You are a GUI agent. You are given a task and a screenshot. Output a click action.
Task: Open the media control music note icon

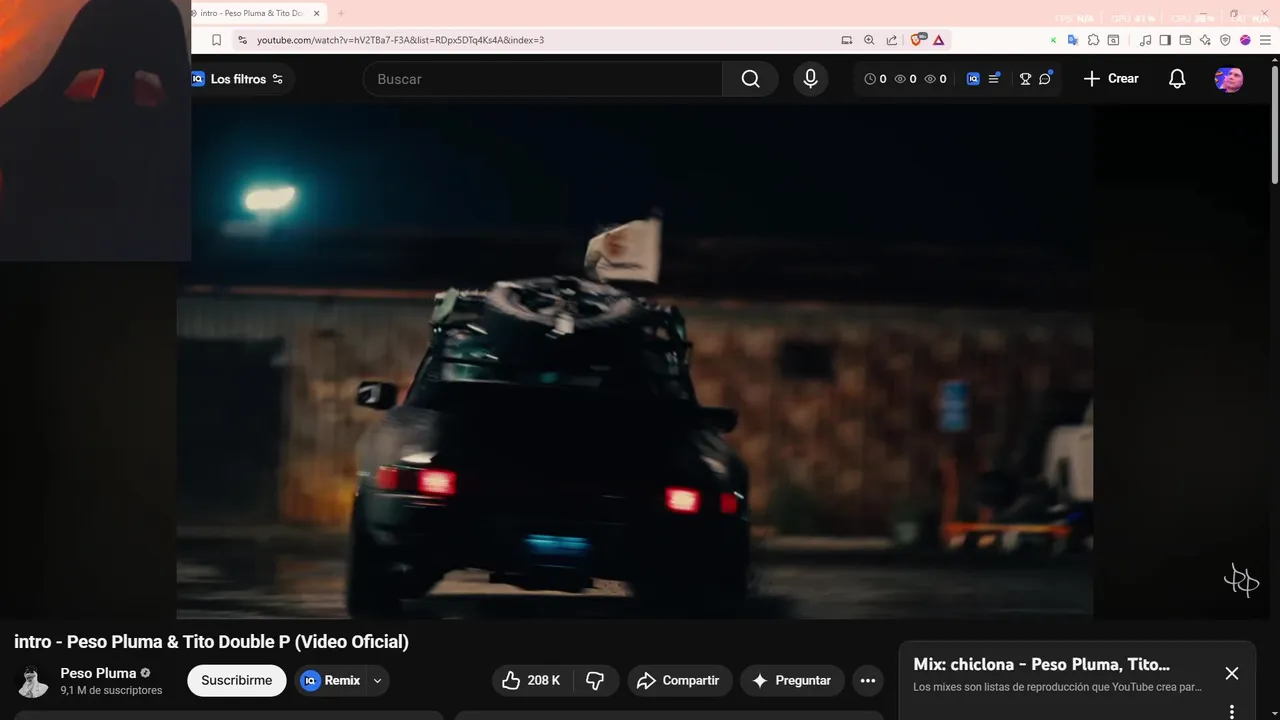tap(1146, 40)
